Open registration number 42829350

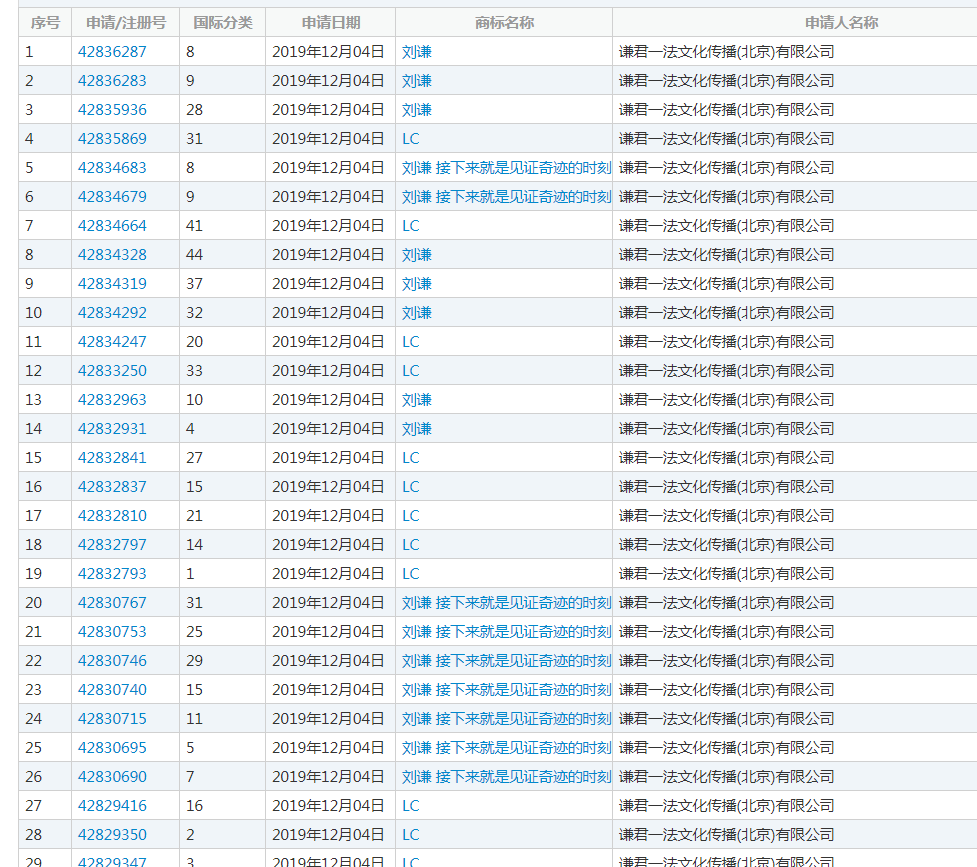112,835
